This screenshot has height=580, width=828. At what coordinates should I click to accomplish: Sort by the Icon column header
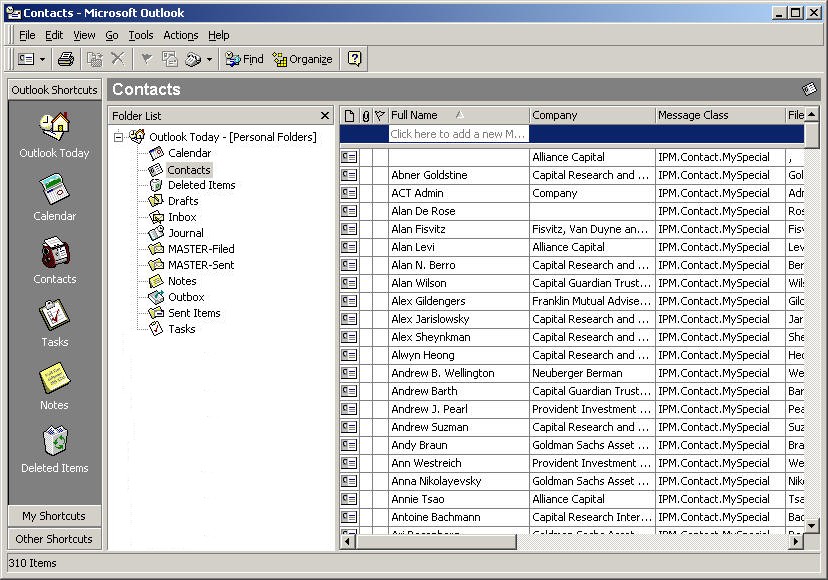tap(349, 115)
